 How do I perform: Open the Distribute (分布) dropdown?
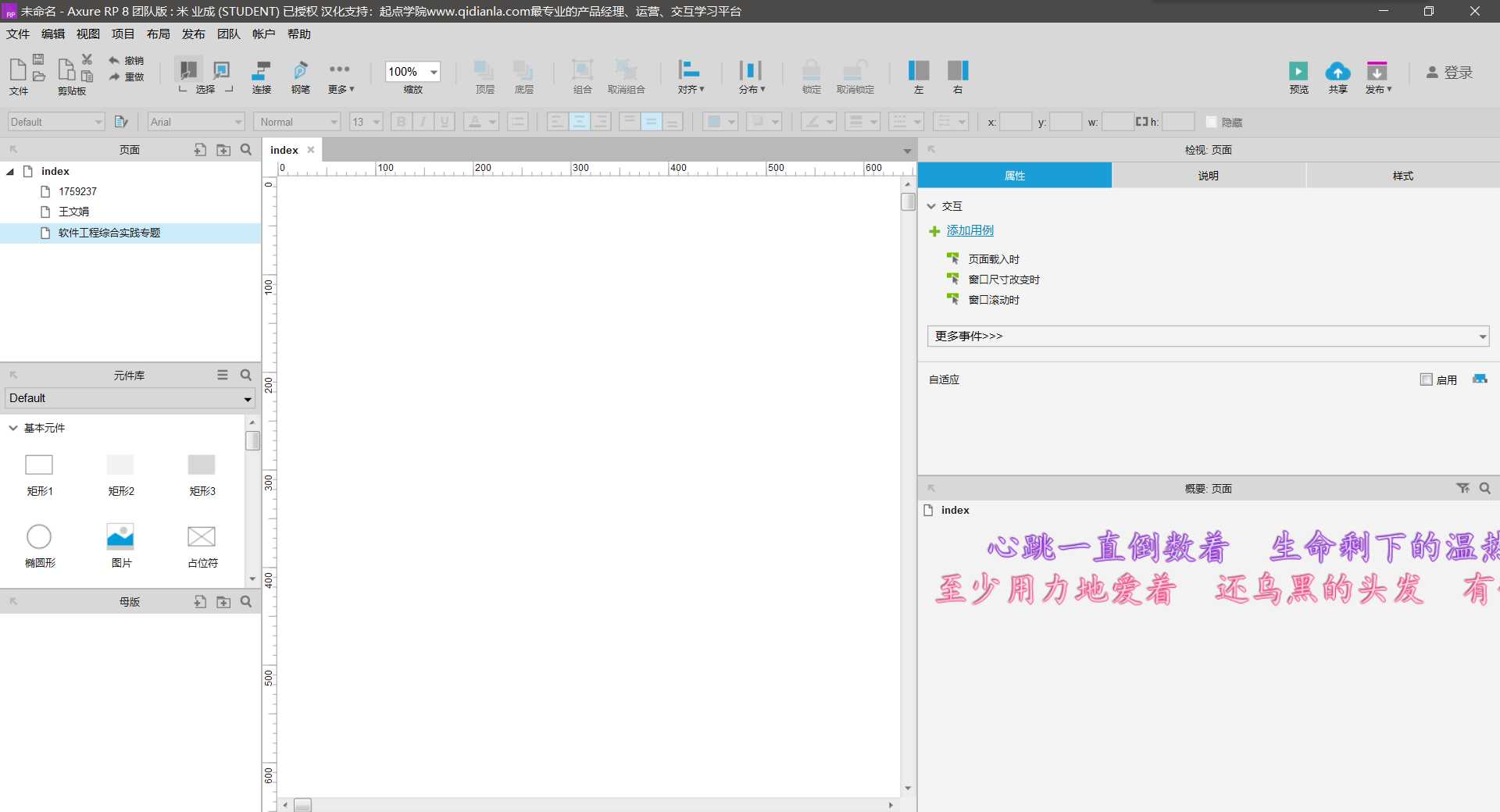click(751, 77)
